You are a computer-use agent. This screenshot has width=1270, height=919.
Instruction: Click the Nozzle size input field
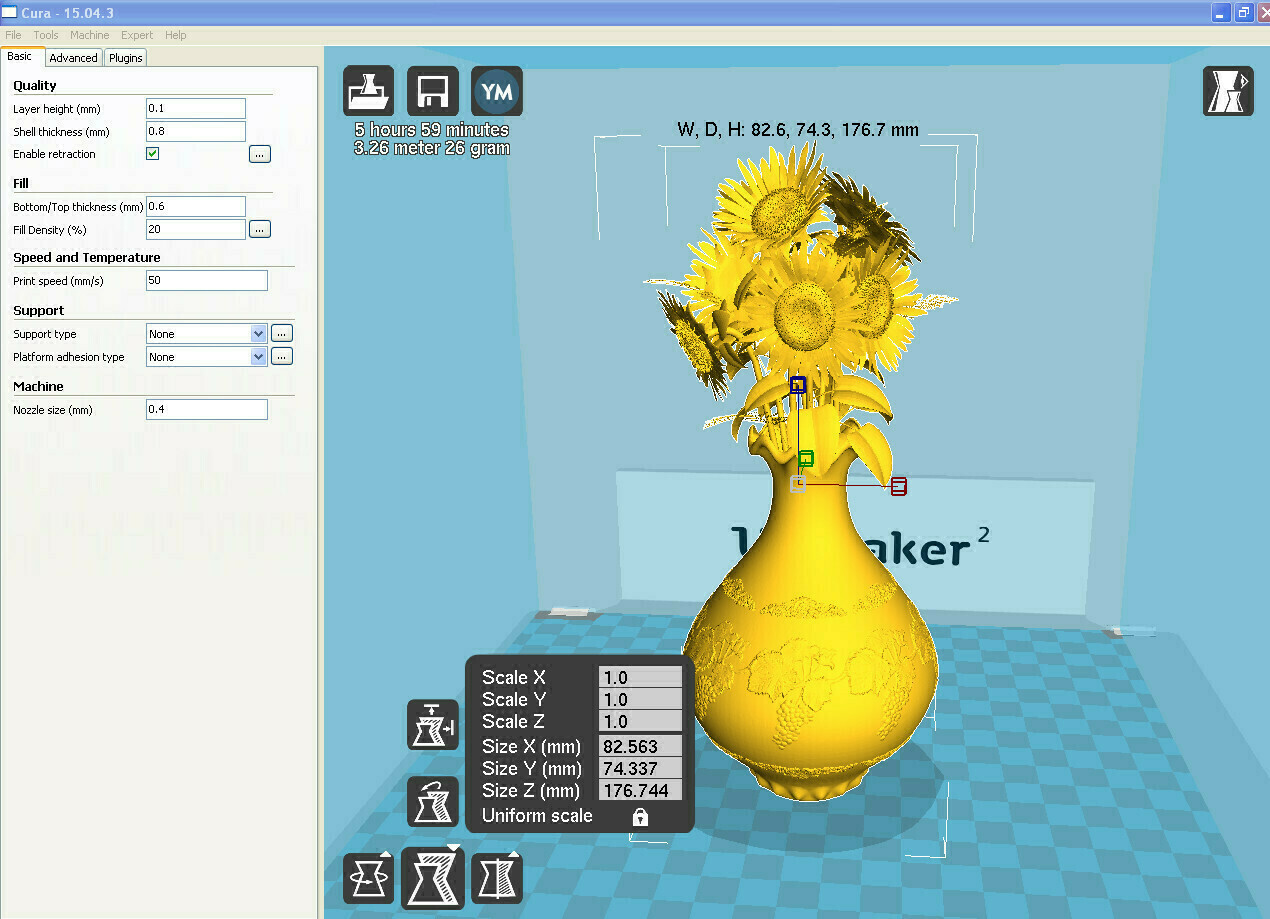(x=207, y=409)
